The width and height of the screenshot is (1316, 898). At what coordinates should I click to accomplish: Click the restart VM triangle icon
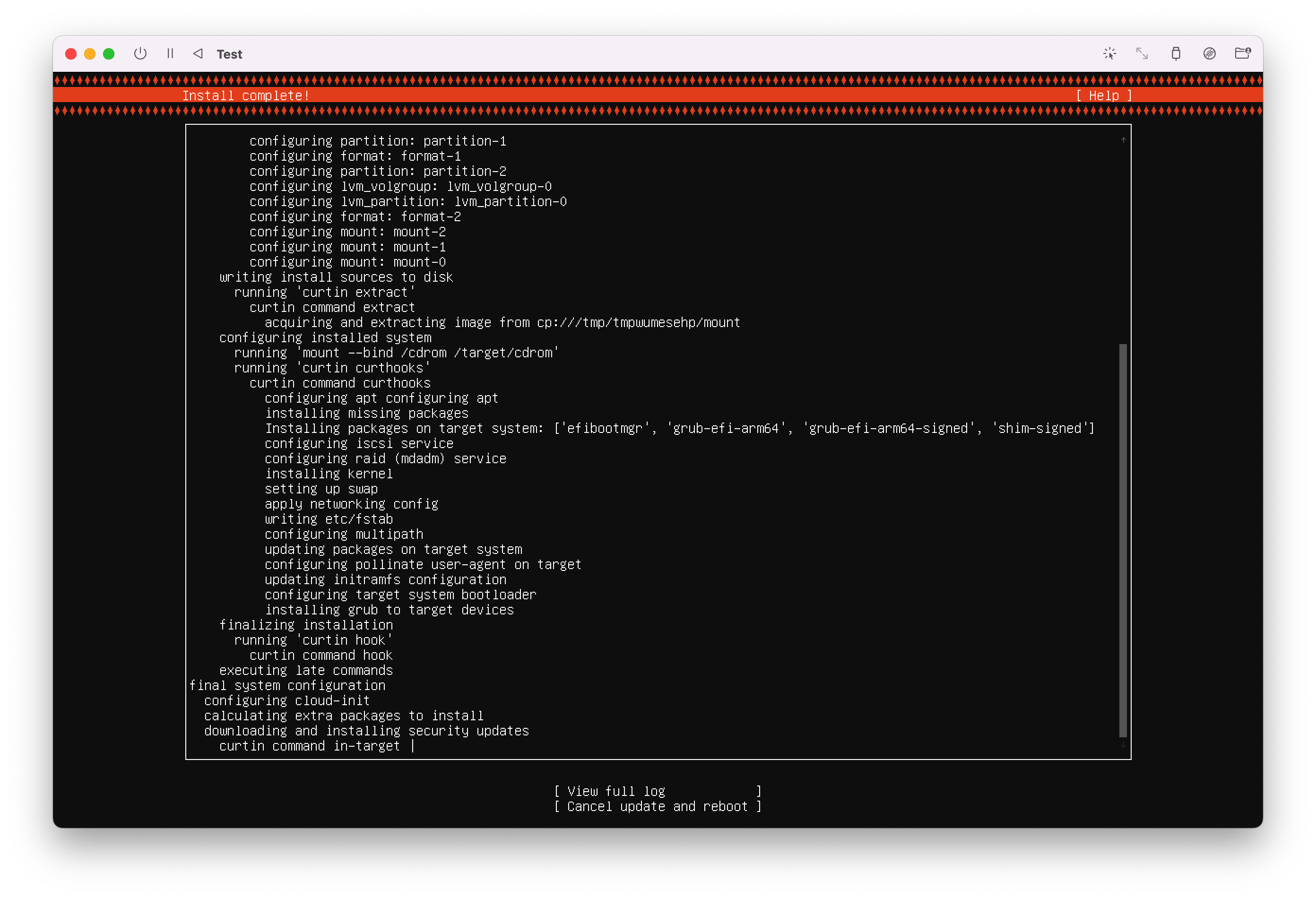(198, 54)
